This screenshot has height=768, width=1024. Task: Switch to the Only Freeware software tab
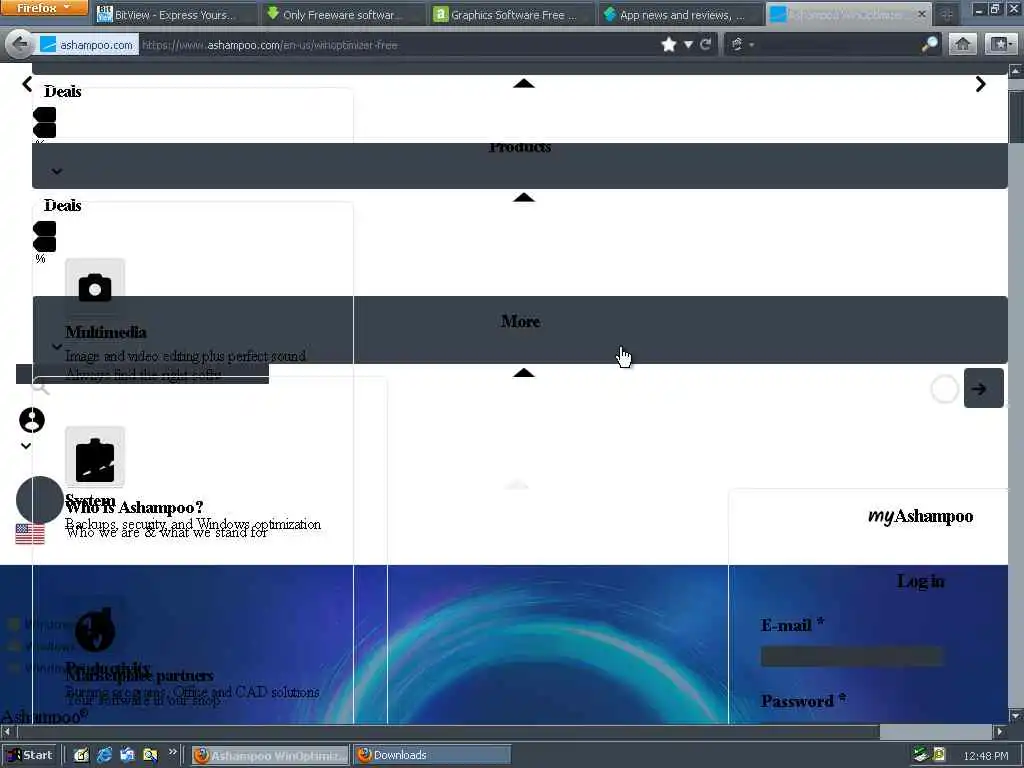pyautogui.click(x=343, y=14)
